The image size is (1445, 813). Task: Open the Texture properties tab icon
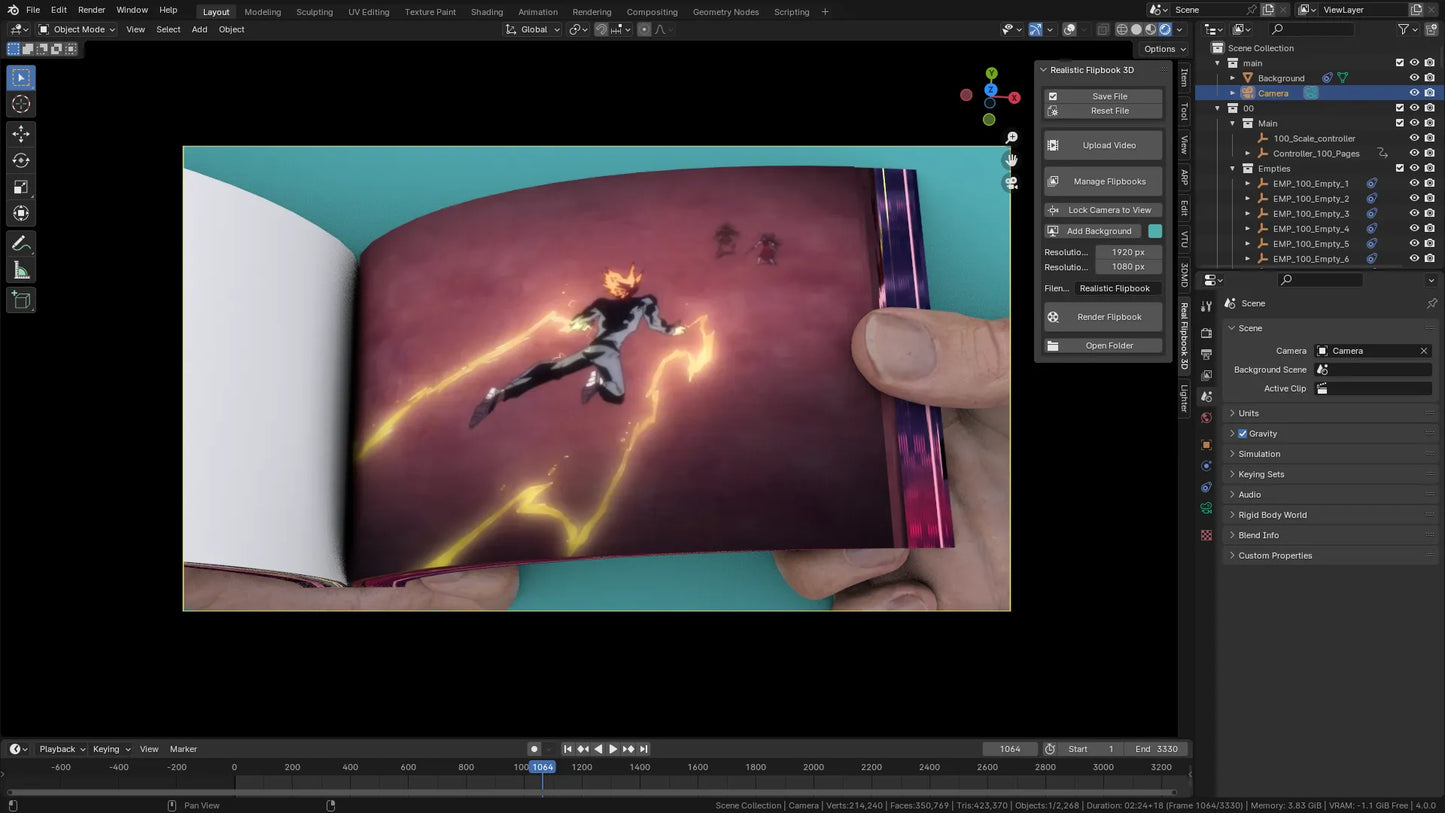tap(1207, 535)
